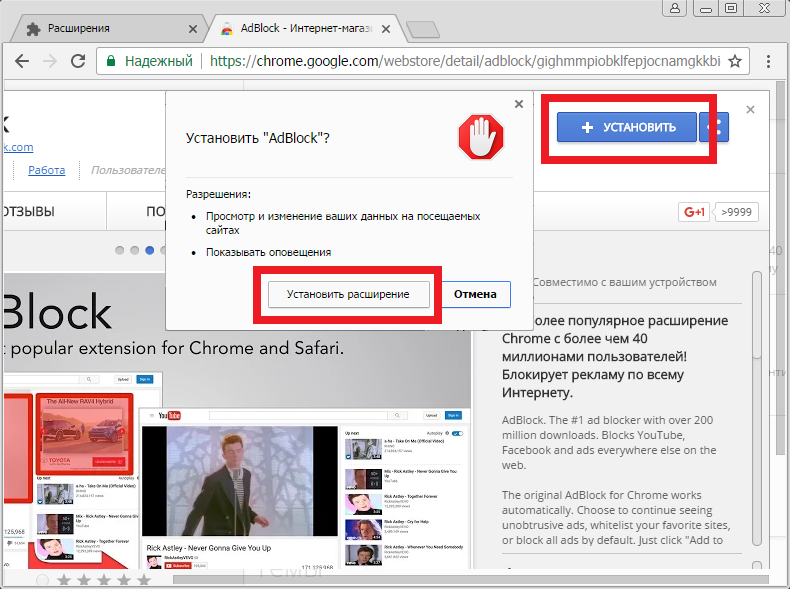790x589 pixels.
Task: Open a new tab with the blank tab button
Action: [423, 30]
